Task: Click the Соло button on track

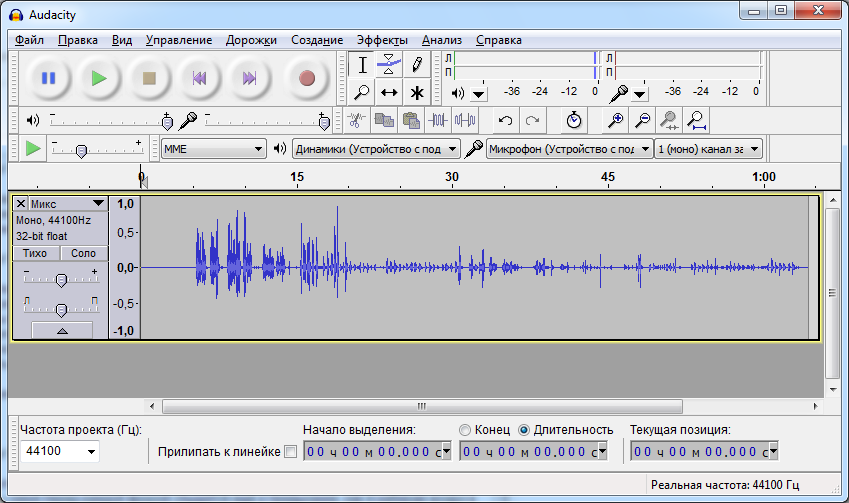Action: coord(84,254)
